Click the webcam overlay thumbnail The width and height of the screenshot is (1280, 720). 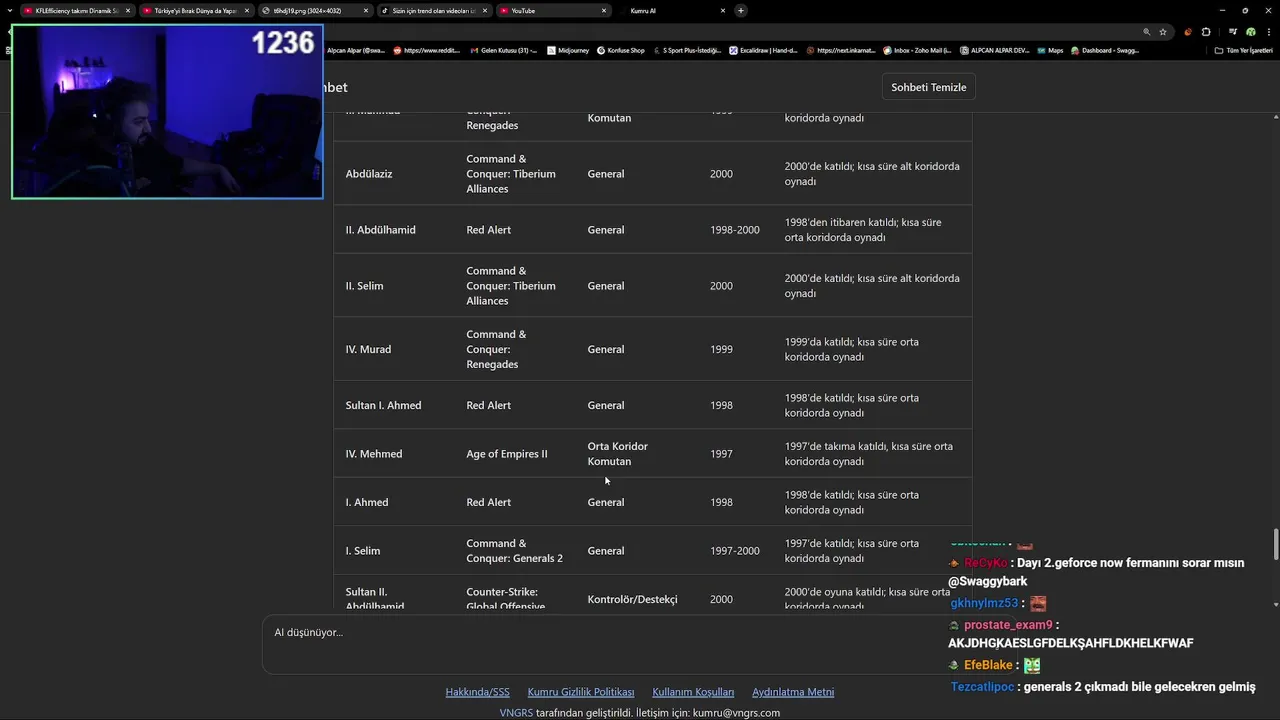167,111
